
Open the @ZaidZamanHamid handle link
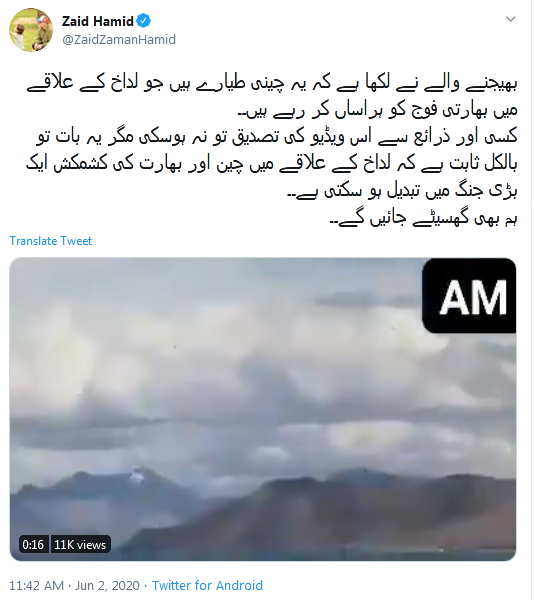119,40
